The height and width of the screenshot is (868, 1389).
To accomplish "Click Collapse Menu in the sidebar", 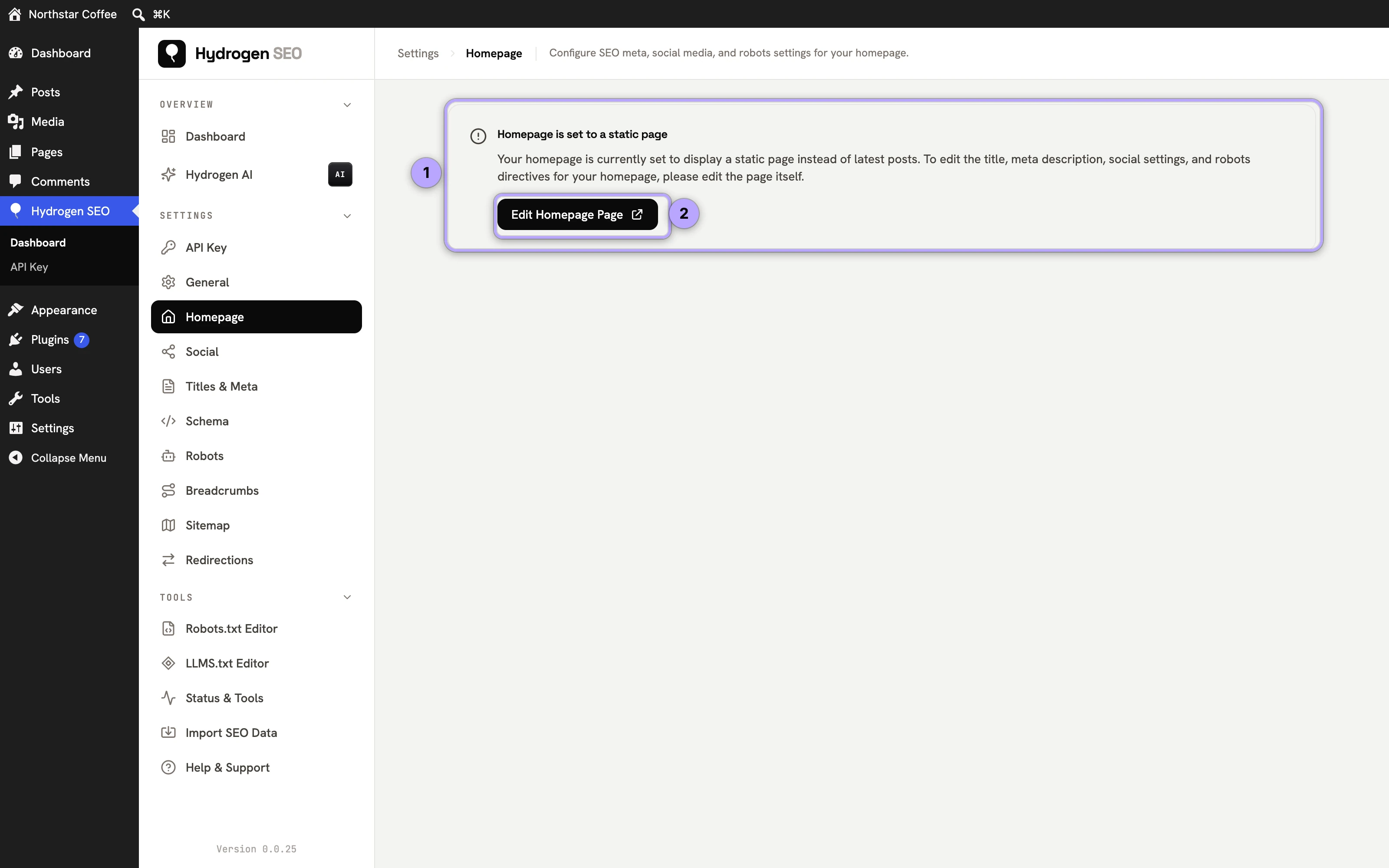I will [x=69, y=457].
